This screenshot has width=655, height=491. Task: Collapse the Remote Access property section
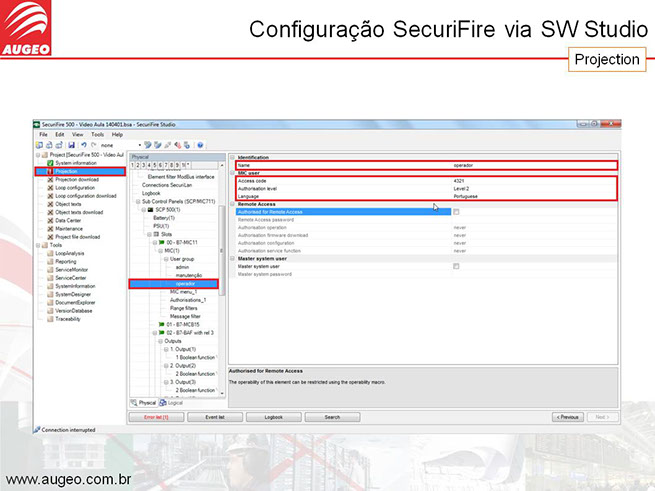click(x=232, y=204)
